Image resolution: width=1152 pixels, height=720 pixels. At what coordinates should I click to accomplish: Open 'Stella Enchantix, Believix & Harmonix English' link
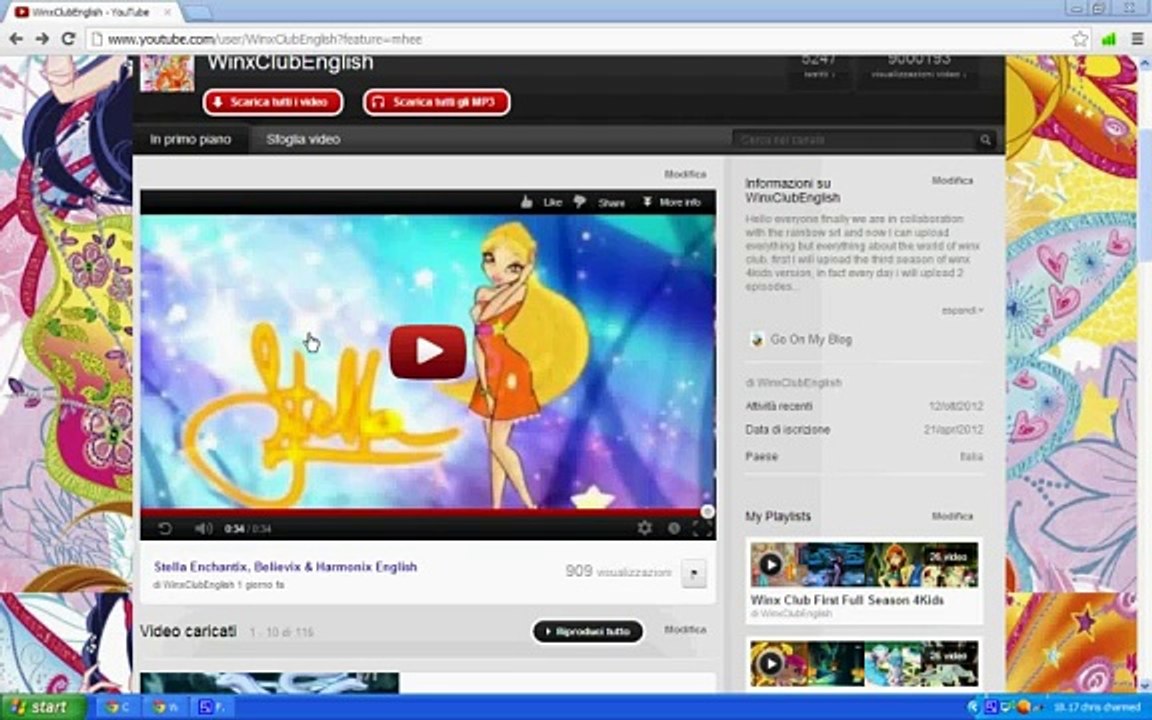pos(285,566)
